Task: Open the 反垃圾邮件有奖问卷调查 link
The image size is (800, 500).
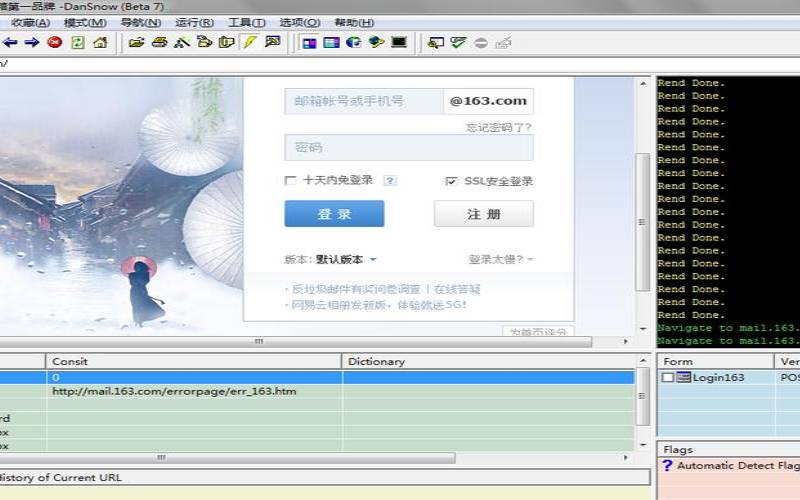Action: pyautogui.click(x=356, y=289)
